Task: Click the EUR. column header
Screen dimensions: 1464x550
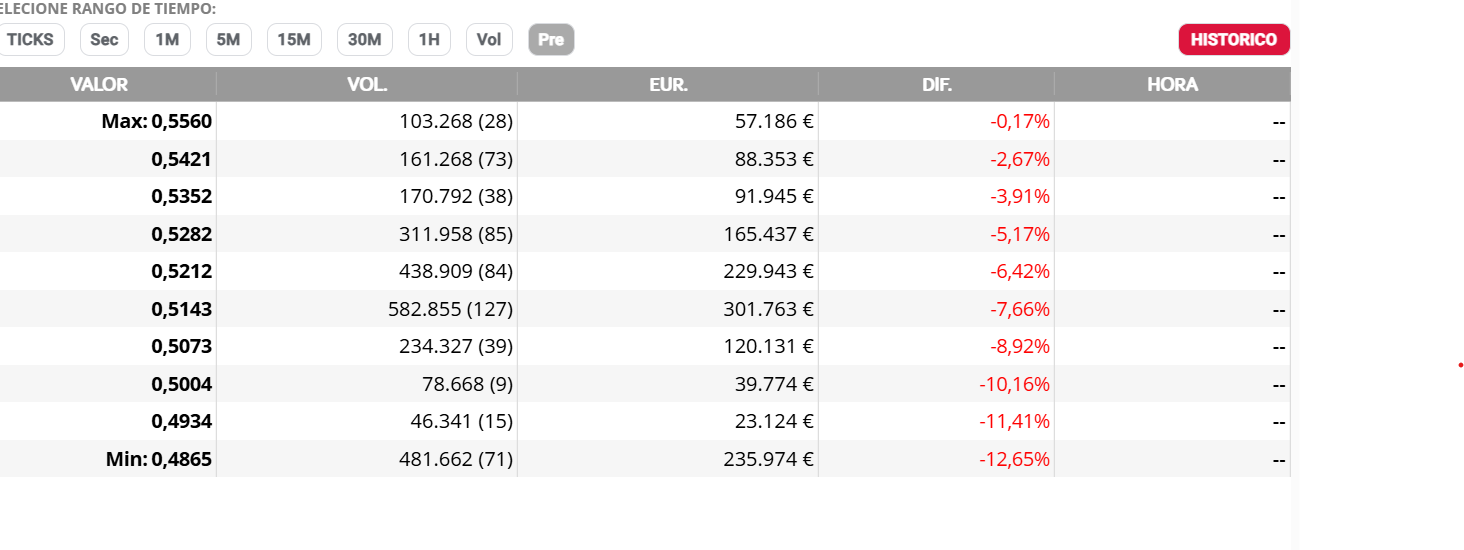Action: pyautogui.click(x=668, y=85)
